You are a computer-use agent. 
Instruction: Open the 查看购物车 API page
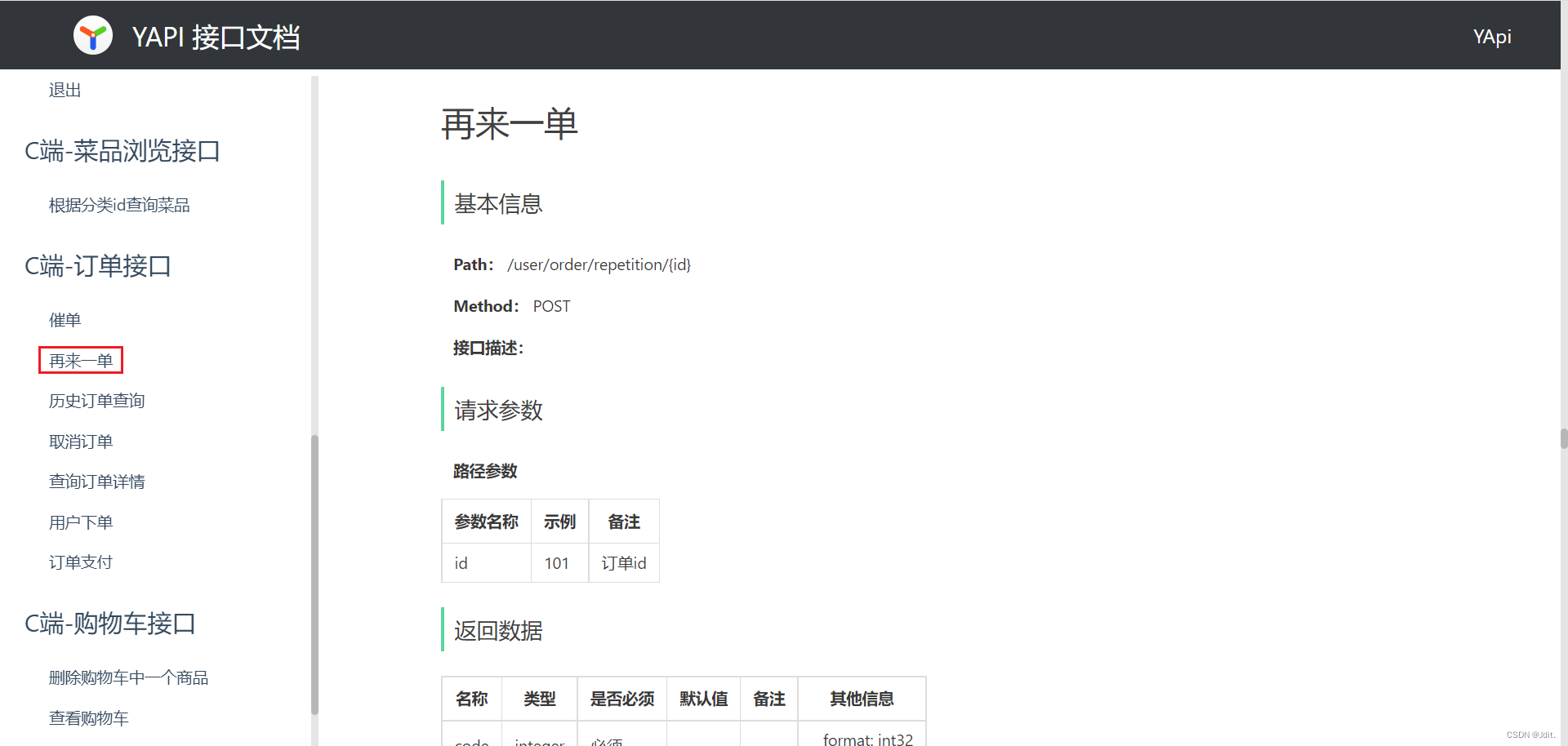point(88,717)
